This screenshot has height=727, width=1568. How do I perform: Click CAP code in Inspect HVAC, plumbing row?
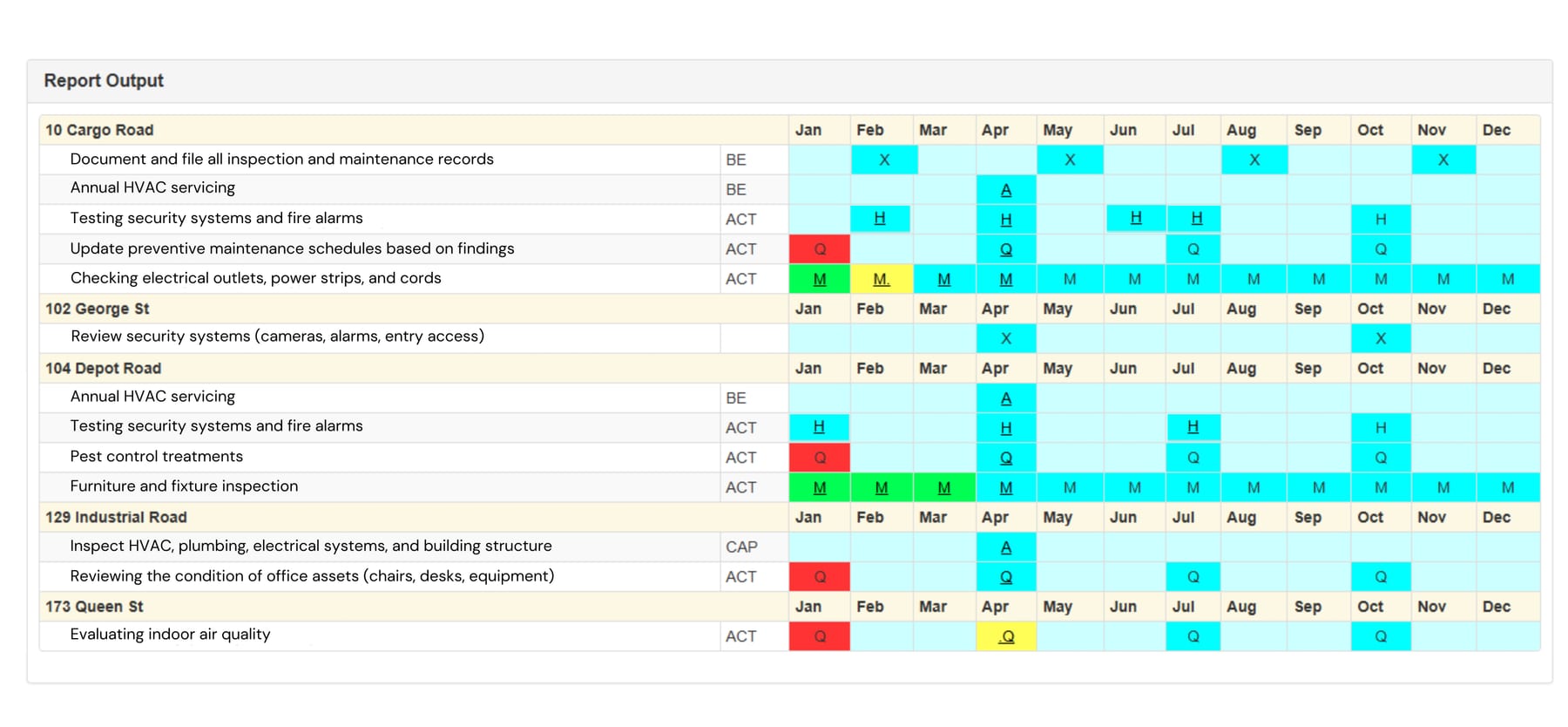(x=741, y=547)
